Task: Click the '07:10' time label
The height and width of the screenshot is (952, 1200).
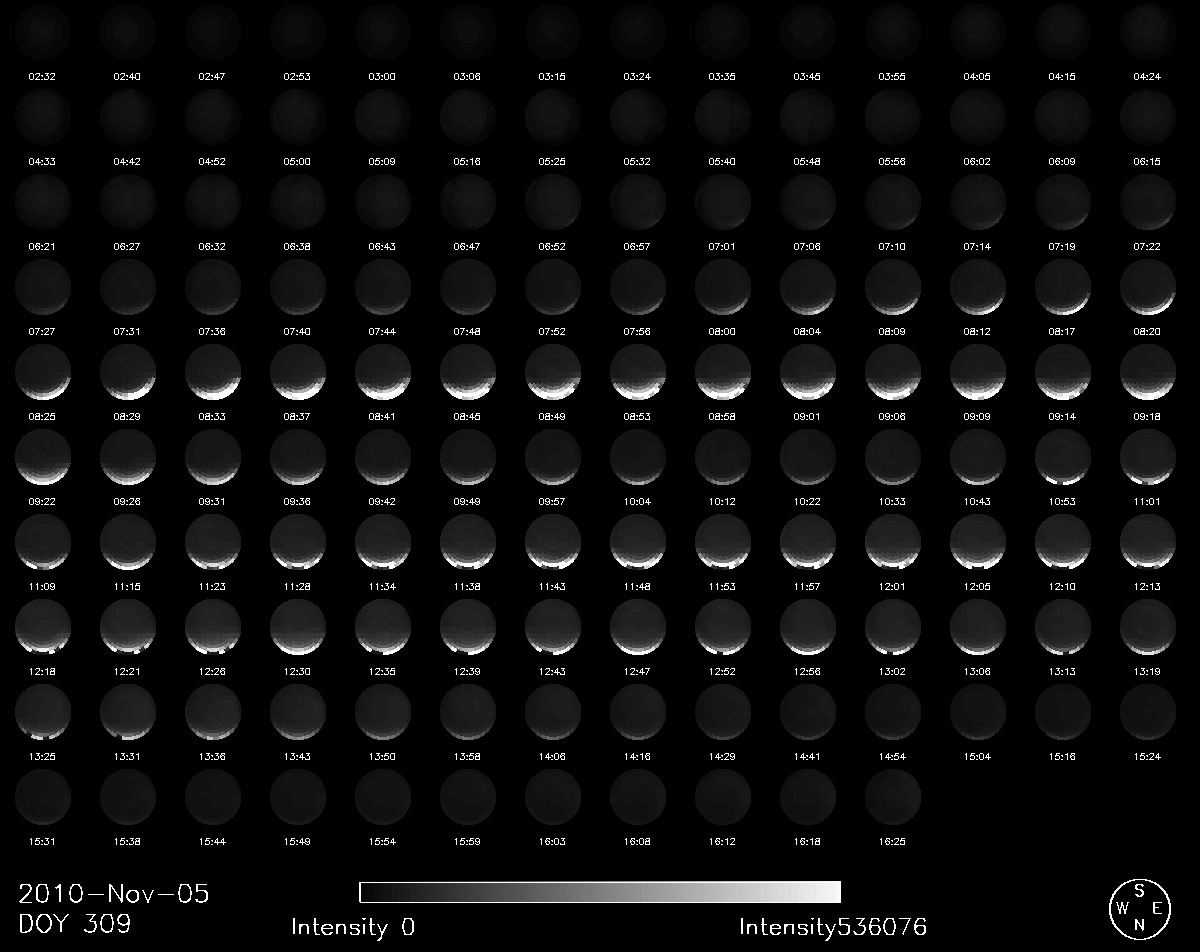Action: (893, 246)
